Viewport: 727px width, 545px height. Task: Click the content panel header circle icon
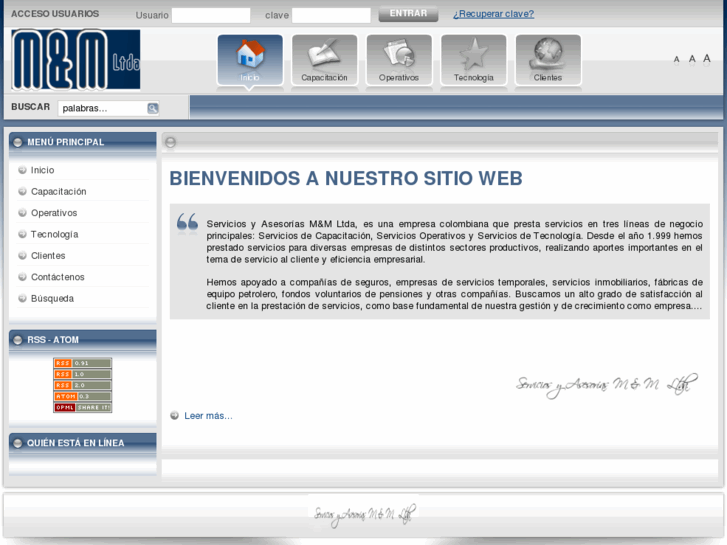coord(171,142)
